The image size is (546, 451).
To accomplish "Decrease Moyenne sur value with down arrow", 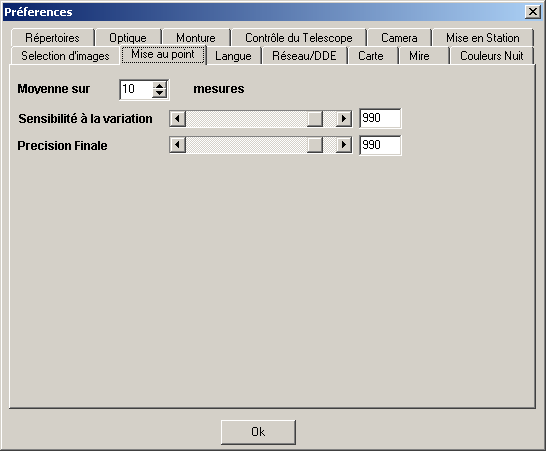I will (x=159, y=93).
